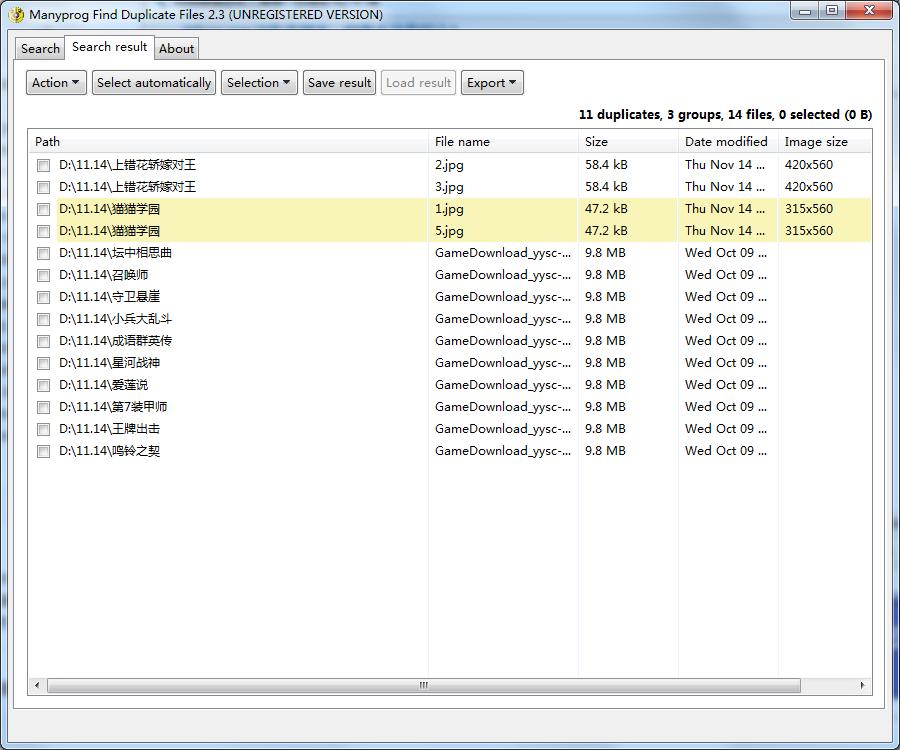The width and height of the screenshot is (900, 750).
Task: Click the Manyprog app icon in title bar
Action: click(16, 15)
